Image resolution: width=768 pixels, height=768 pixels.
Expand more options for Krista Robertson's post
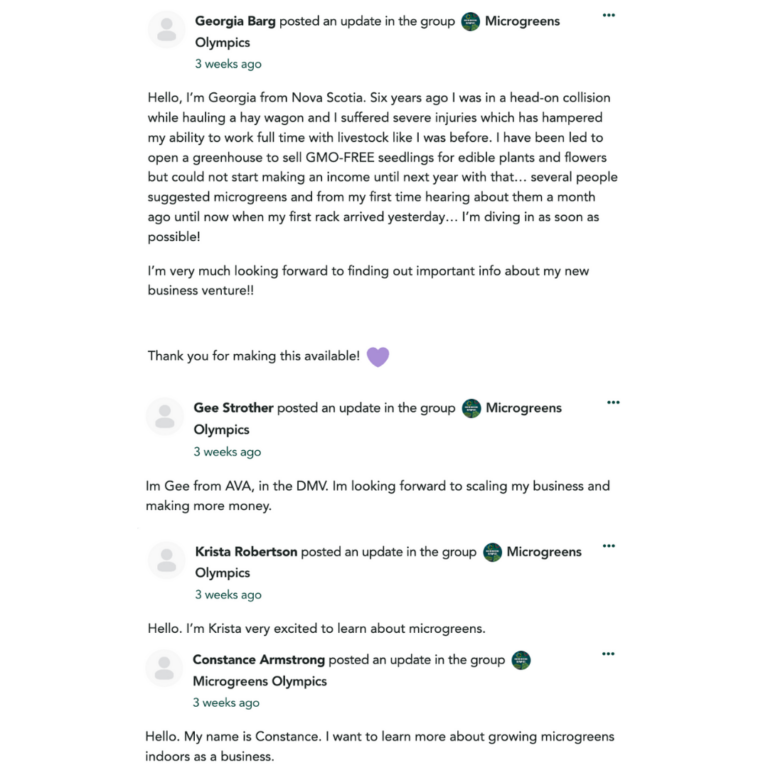609,546
